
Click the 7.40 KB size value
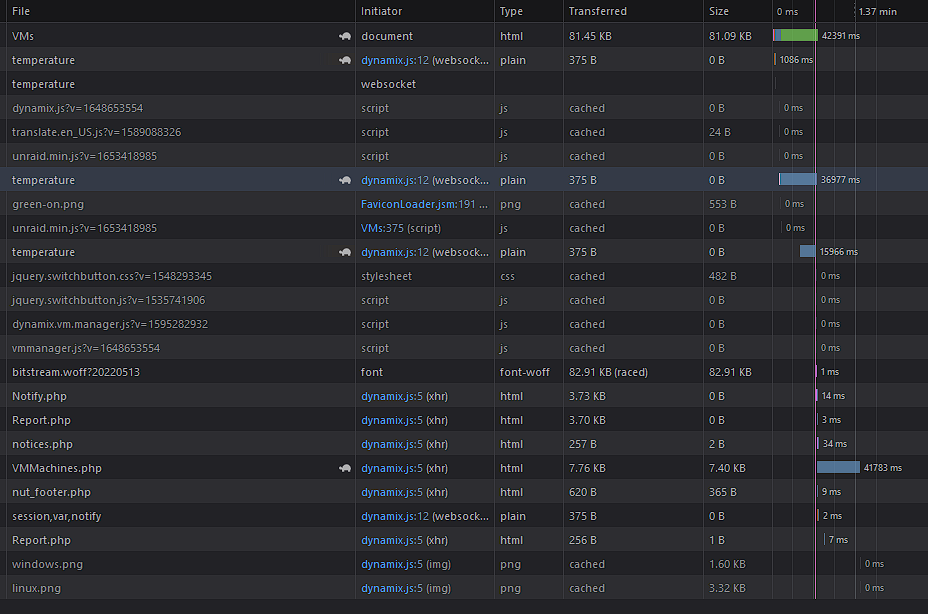pos(727,468)
